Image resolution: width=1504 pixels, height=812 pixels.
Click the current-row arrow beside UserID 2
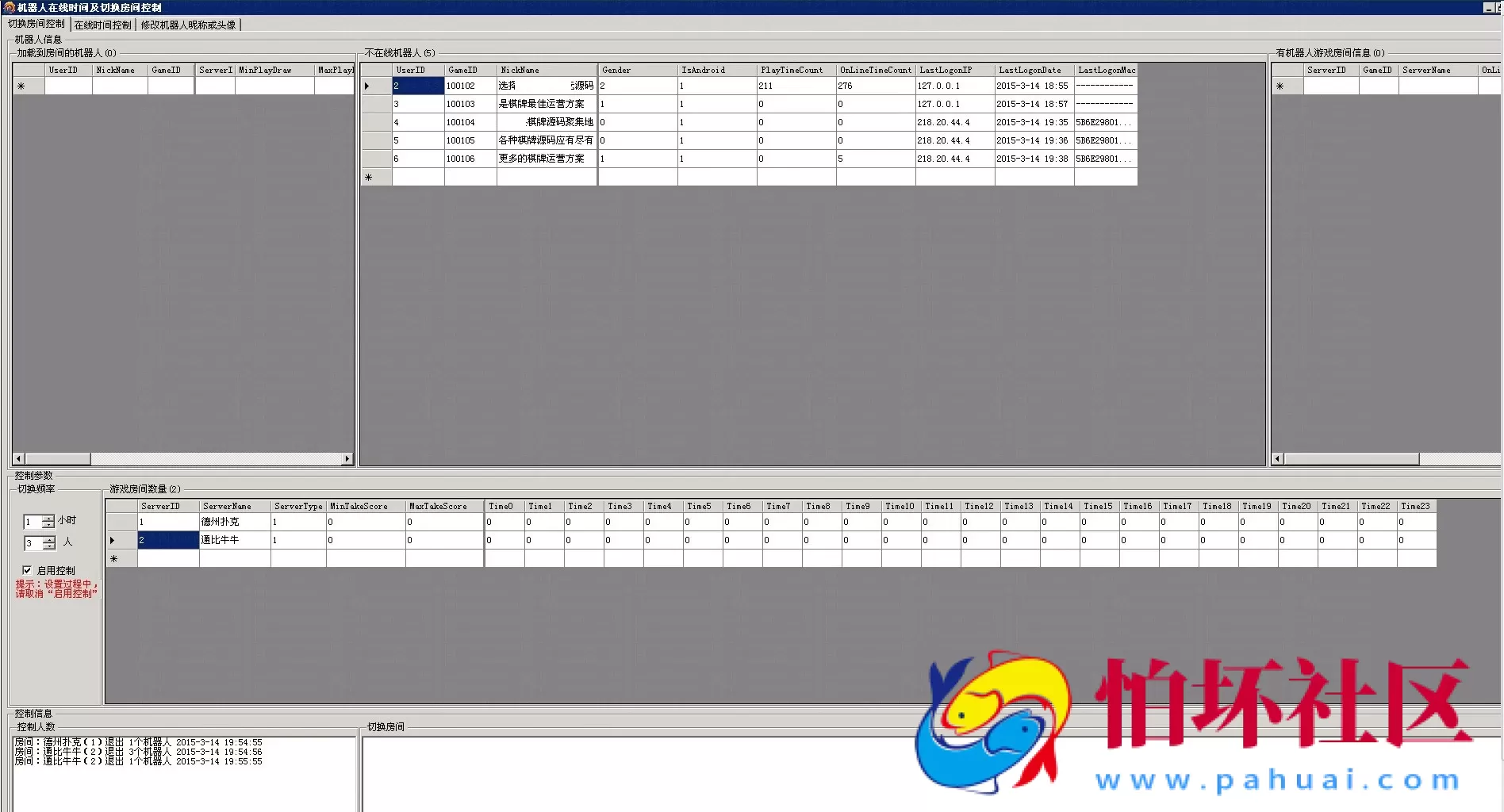tap(367, 86)
